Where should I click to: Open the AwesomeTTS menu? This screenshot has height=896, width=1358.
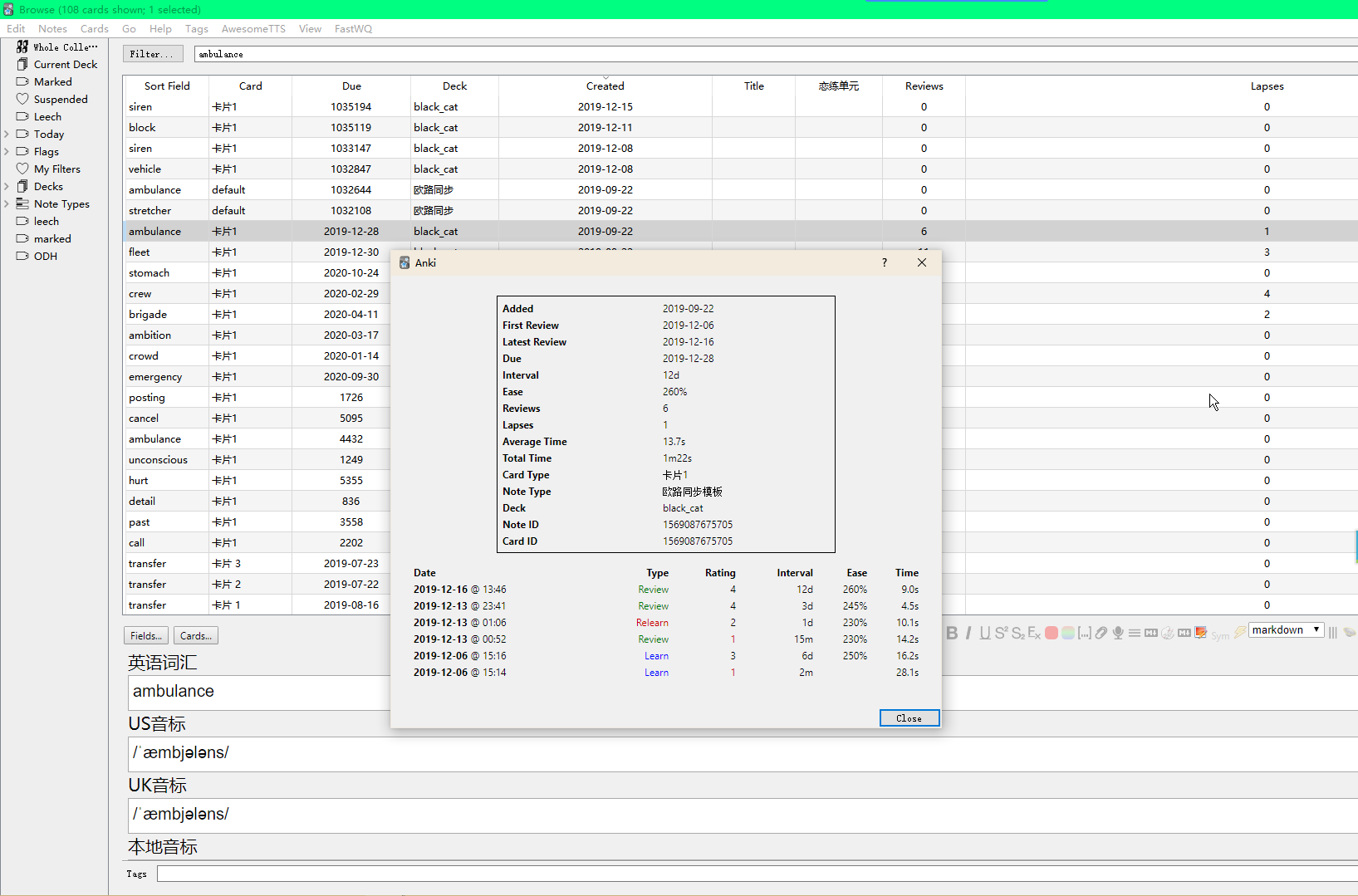point(253,29)
